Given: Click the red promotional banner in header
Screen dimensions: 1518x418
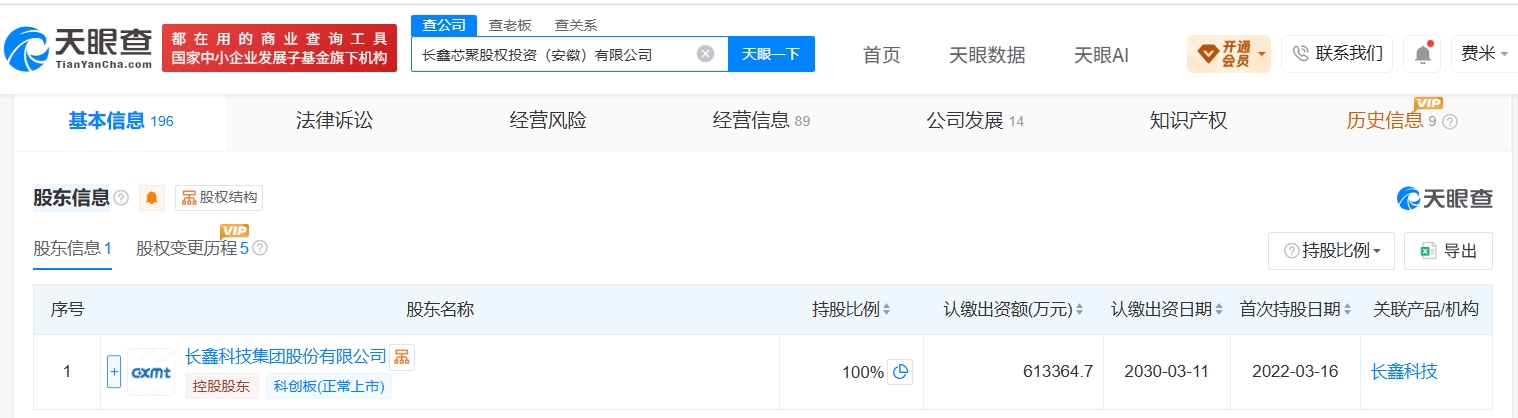Looking at the screenshot, I should [x=279, y=48].
